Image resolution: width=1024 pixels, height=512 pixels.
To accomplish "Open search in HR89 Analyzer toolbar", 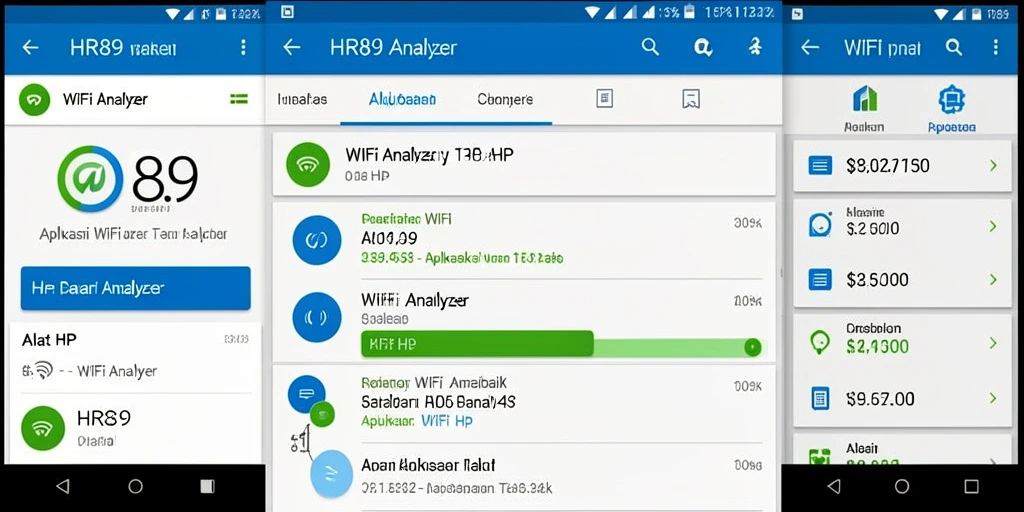I will pos(650,46).
